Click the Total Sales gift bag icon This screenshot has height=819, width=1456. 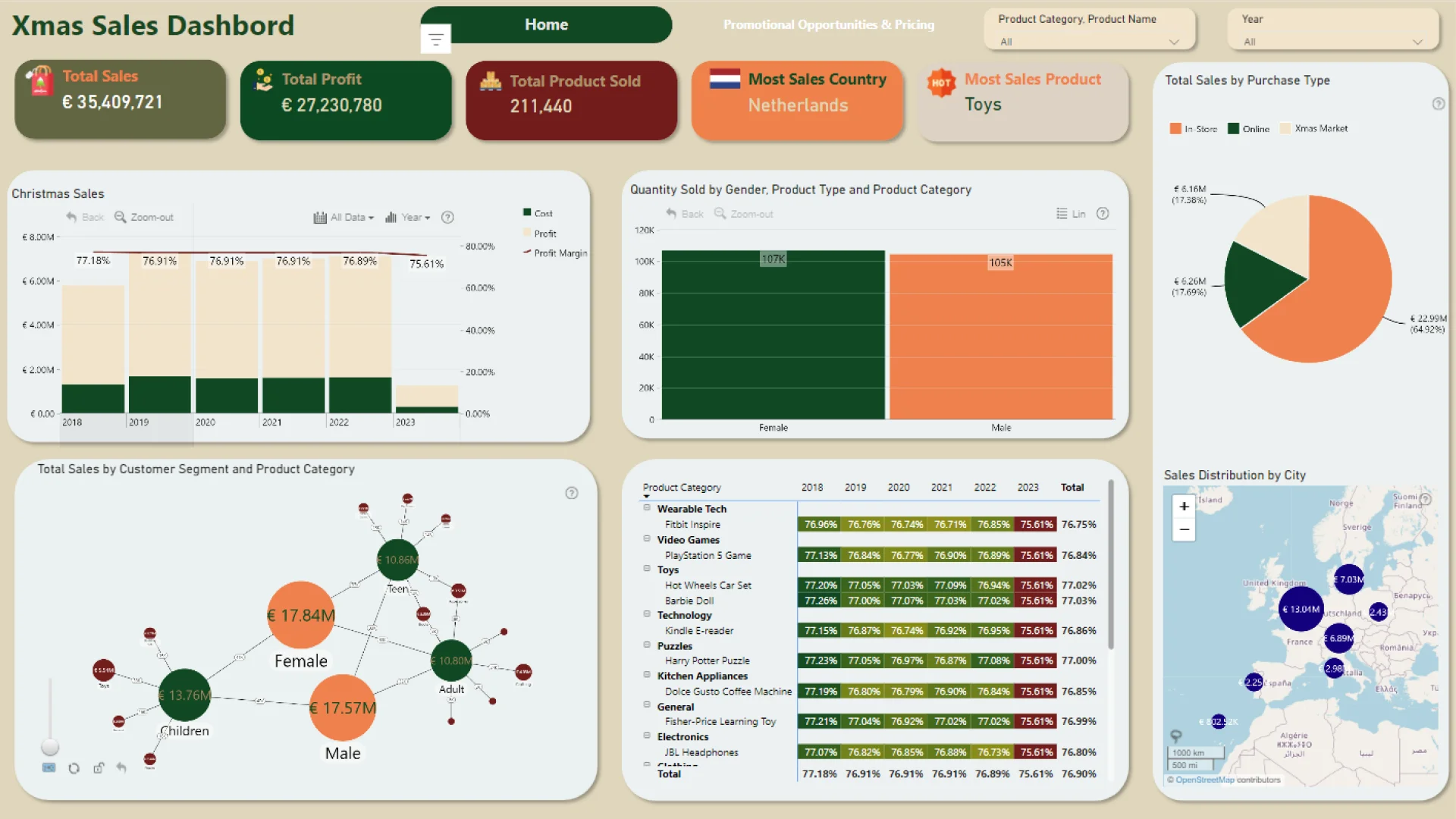pyautogui.click(x=40, y=80)
